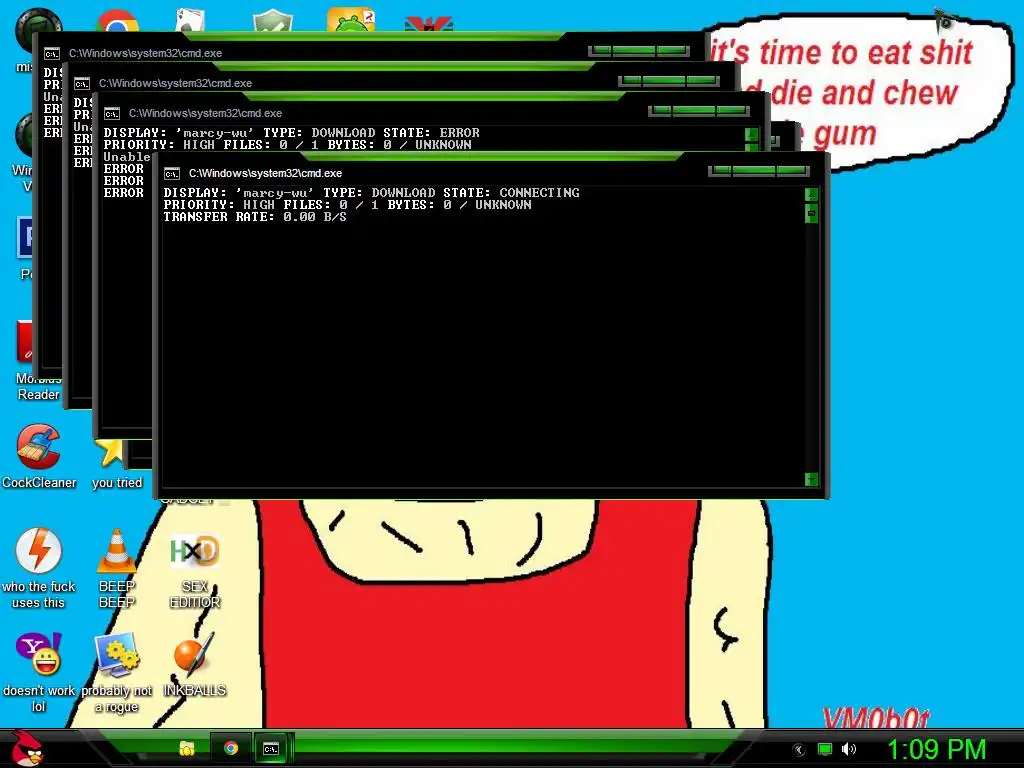Open the folder icon on the taskbar
This screenshot has width=1024, height=768.
187,748
